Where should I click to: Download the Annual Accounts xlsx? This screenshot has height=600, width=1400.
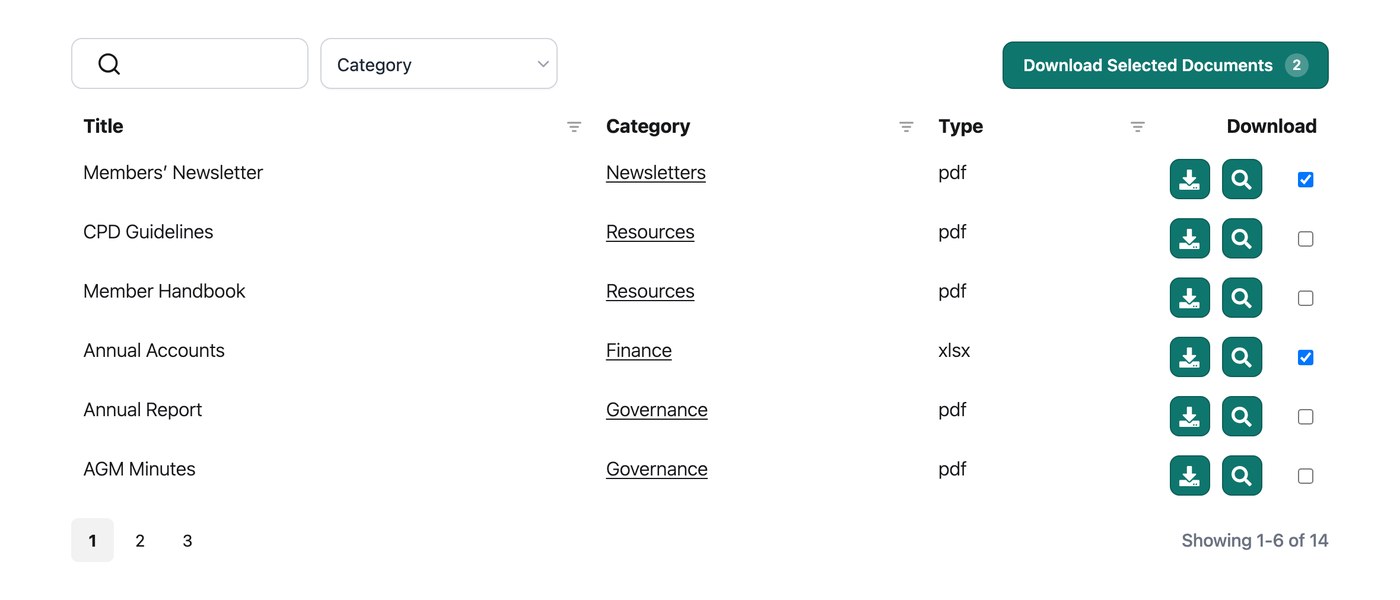point(1190,357)
